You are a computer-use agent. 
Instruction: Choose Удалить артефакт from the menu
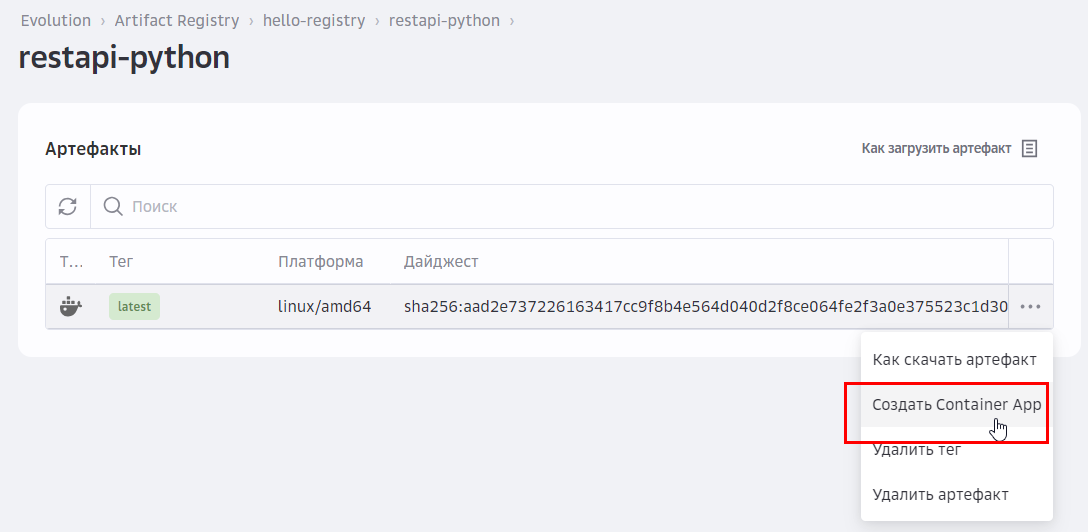(940, 495)
